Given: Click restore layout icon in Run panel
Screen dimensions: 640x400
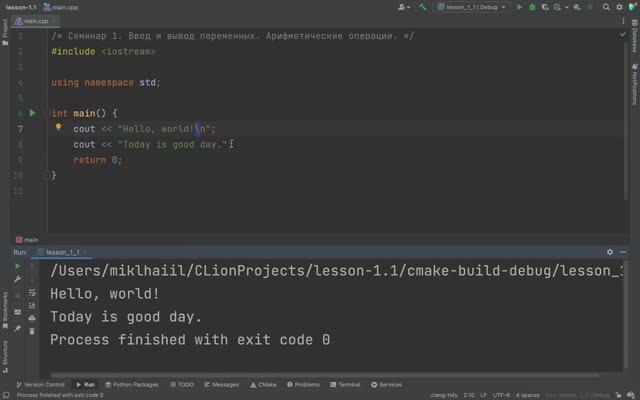Looking at the screenshot, I should tap(18, 312).
